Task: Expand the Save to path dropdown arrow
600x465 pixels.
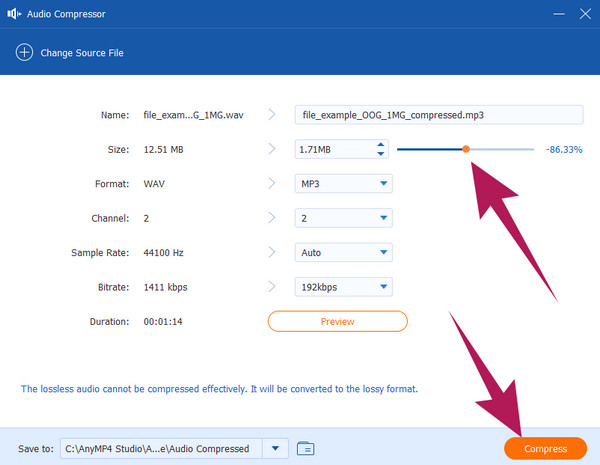Action: tap(275, 449)
